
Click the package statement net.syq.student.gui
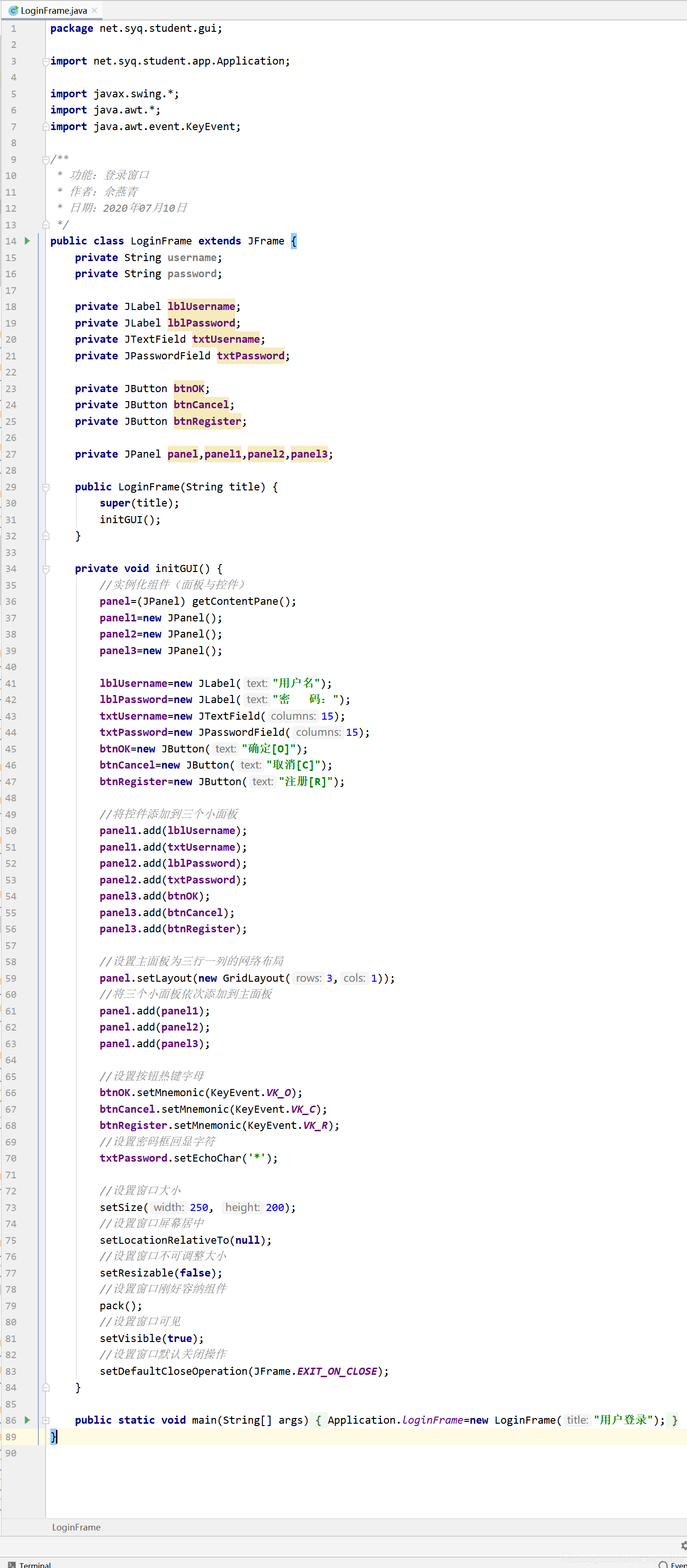(136, 28)
